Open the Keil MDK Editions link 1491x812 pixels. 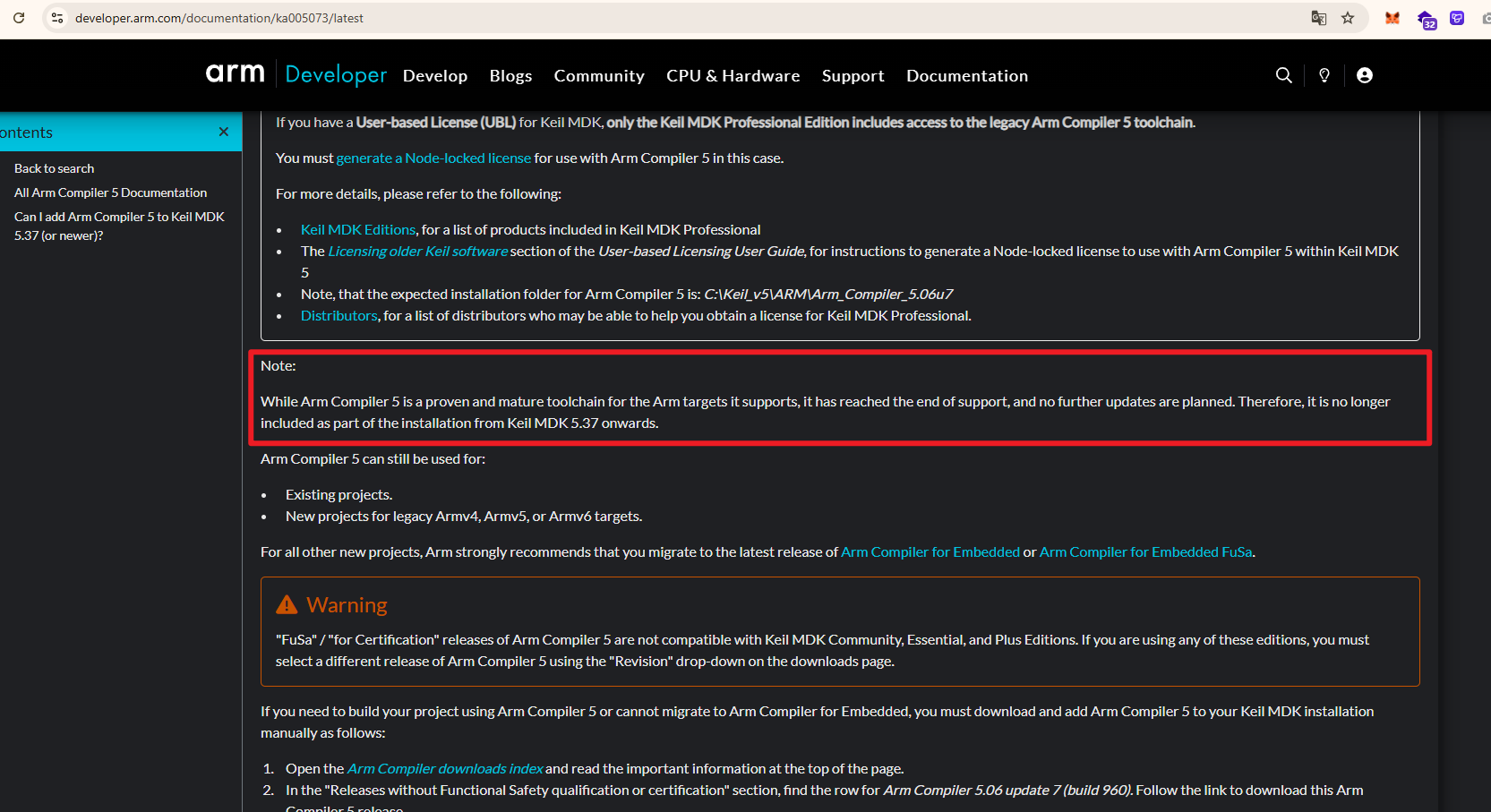tap(358, 230)
